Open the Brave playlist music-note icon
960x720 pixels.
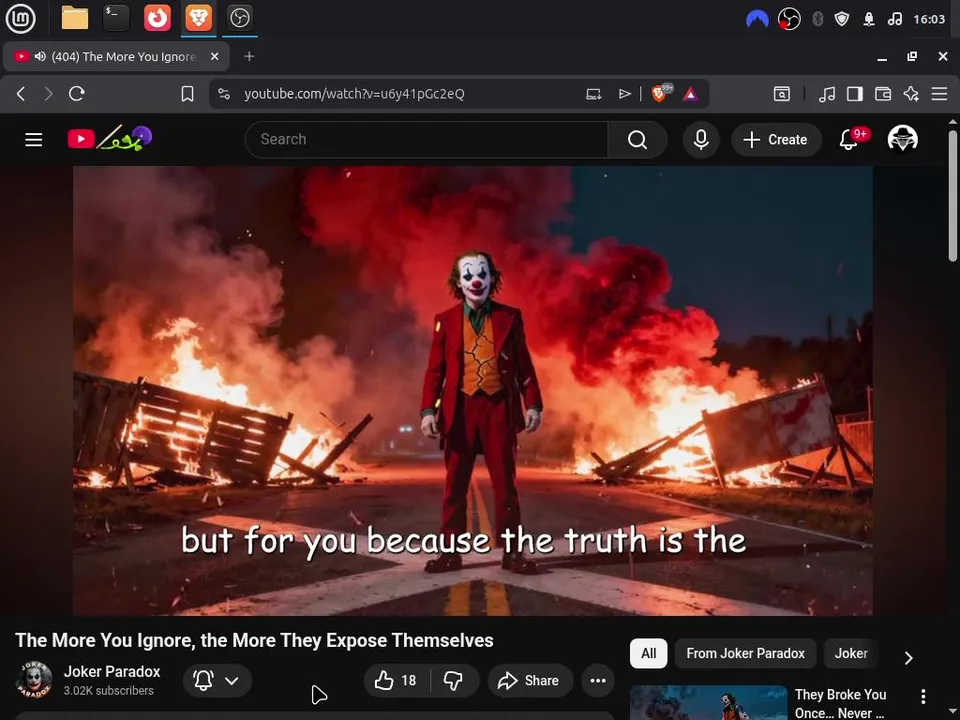coord(827,94)
